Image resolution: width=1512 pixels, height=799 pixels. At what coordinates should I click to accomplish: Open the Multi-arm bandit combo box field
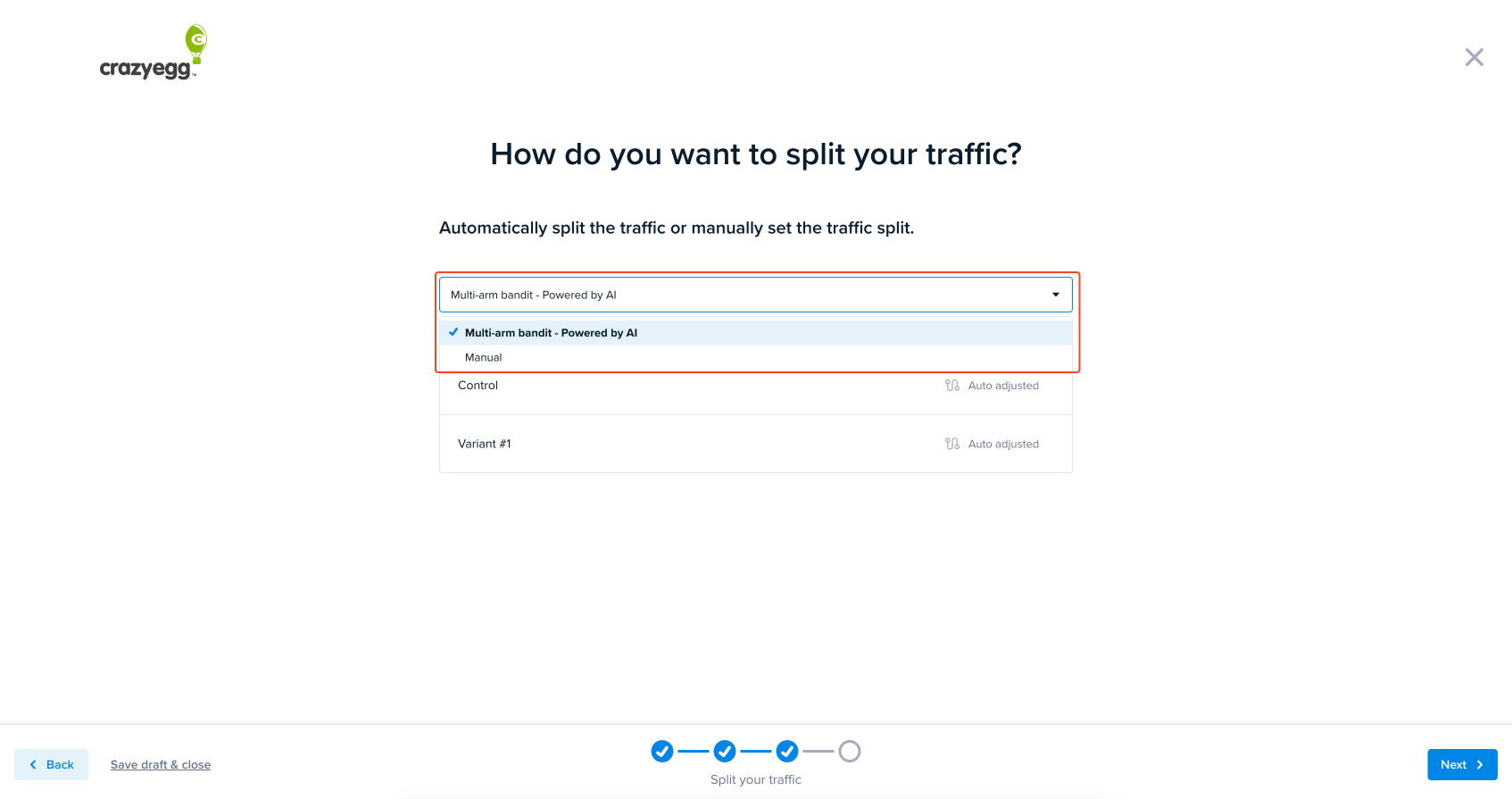tap(755, 295)
